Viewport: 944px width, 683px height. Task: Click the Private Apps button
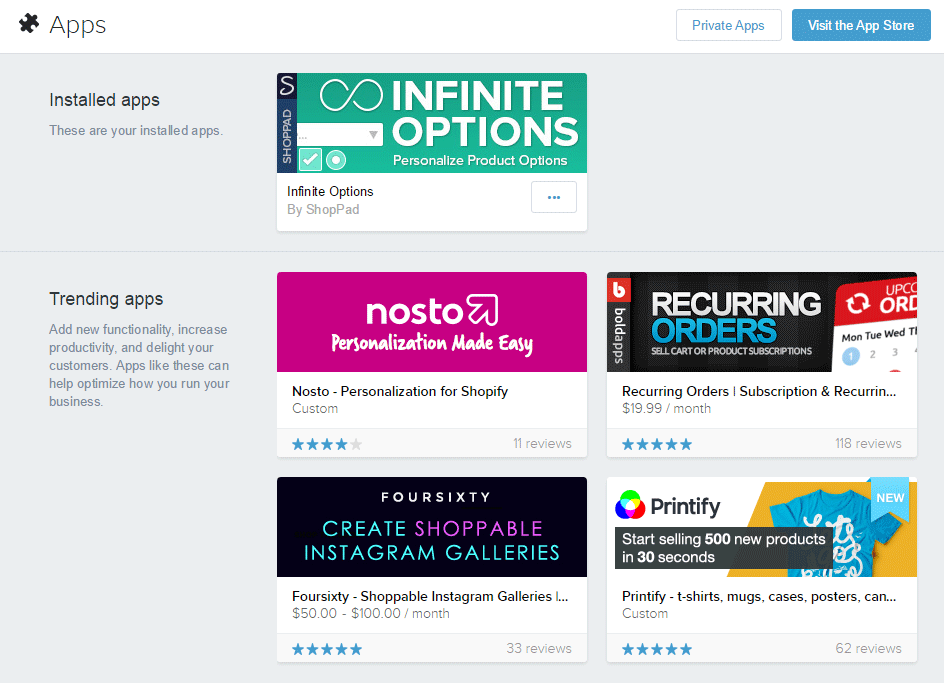click(728, 25)
